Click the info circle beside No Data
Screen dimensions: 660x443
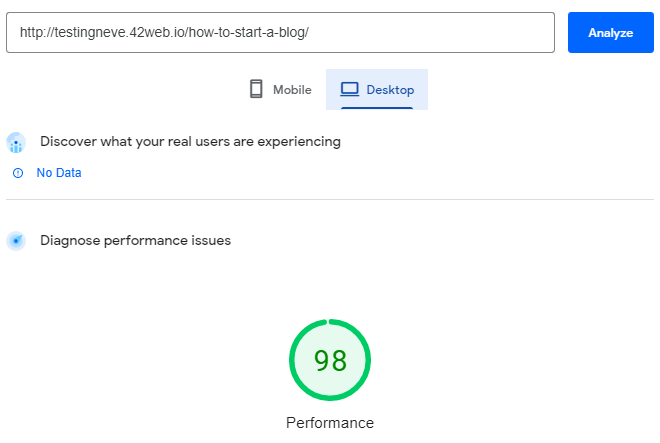[18, 173]
